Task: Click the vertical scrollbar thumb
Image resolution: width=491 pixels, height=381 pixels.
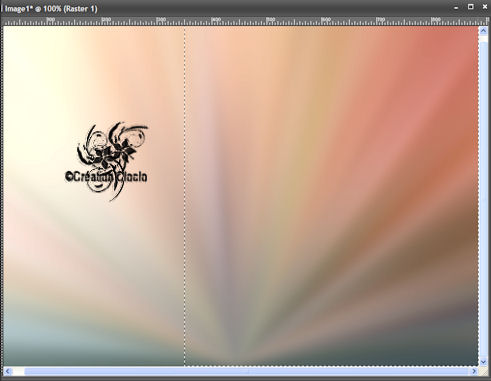Action: tap(483, 199)
